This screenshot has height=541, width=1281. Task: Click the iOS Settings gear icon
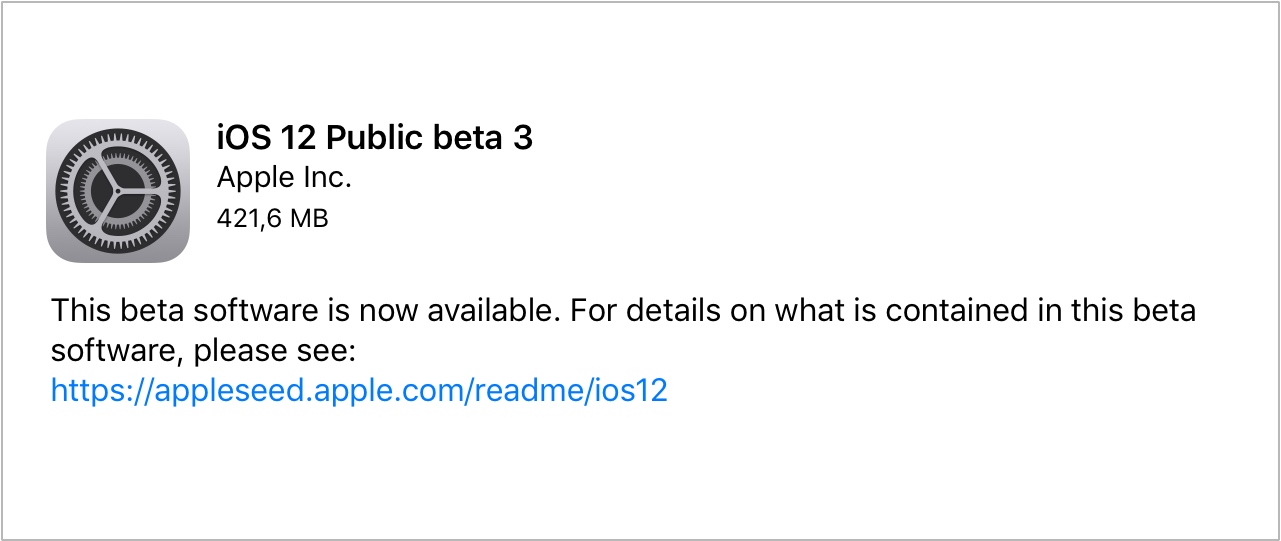pos(118,191)
